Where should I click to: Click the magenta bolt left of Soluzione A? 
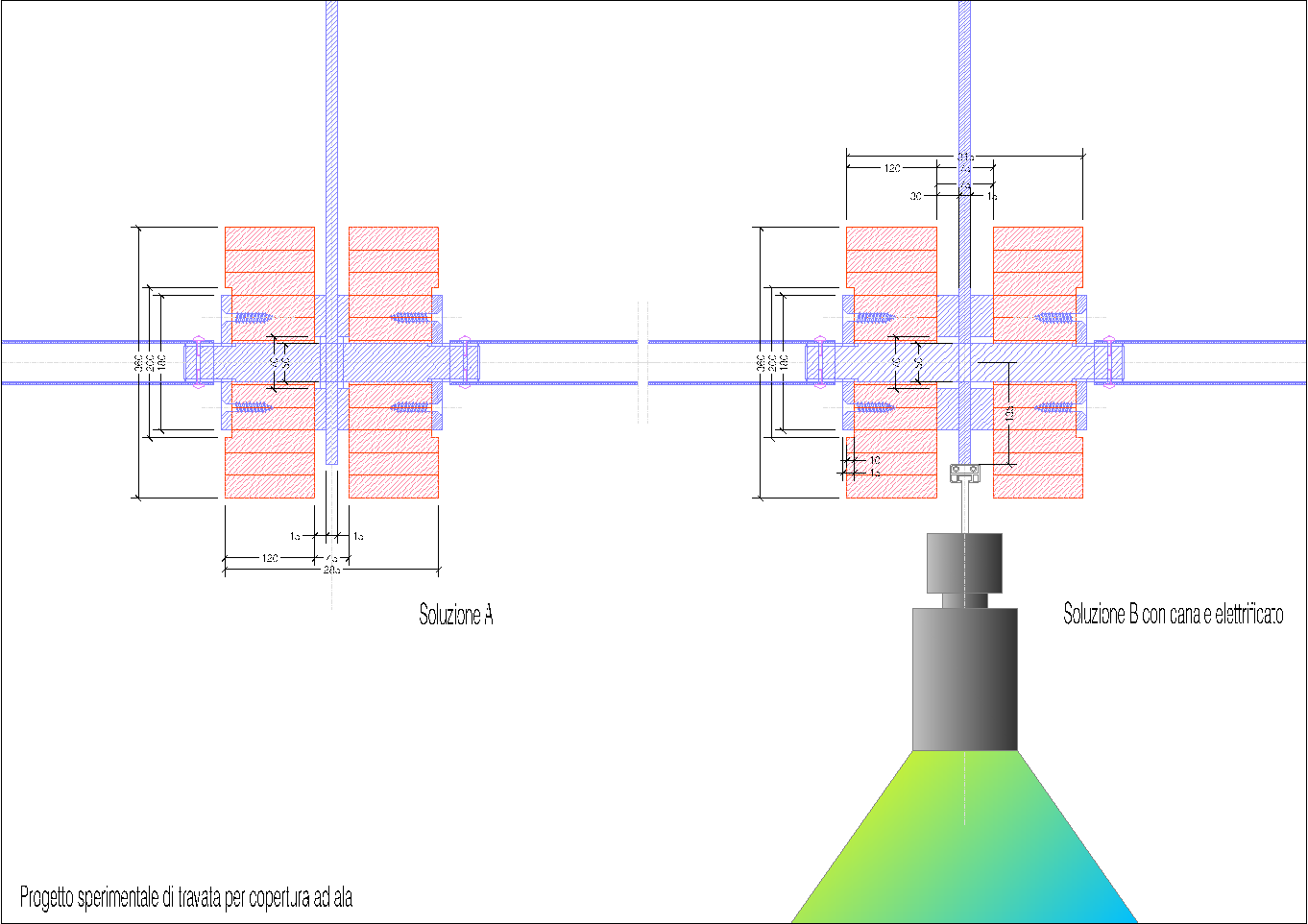200,362
